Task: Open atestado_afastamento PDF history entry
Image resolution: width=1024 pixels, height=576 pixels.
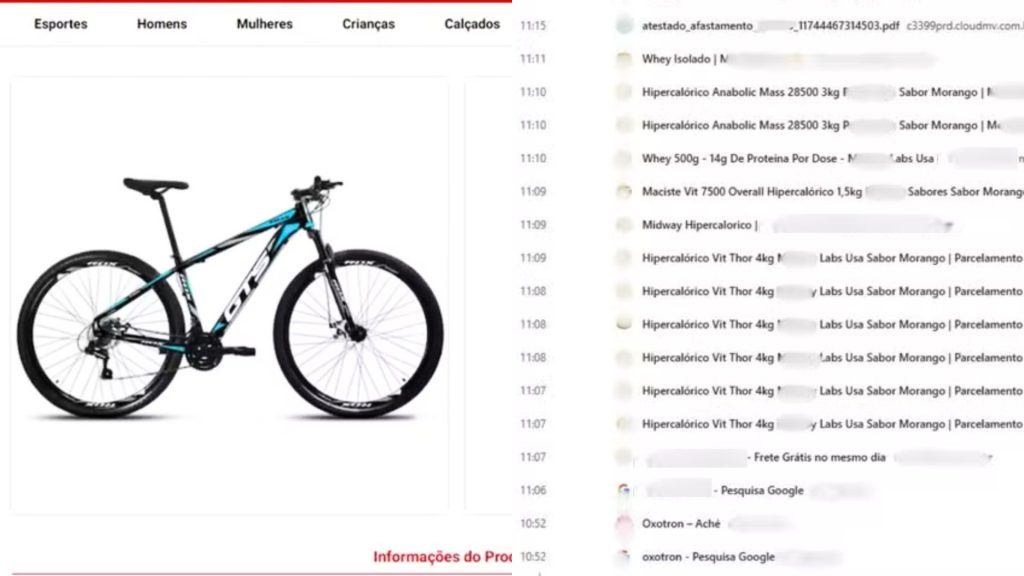Action: click(x=770, y=25)
